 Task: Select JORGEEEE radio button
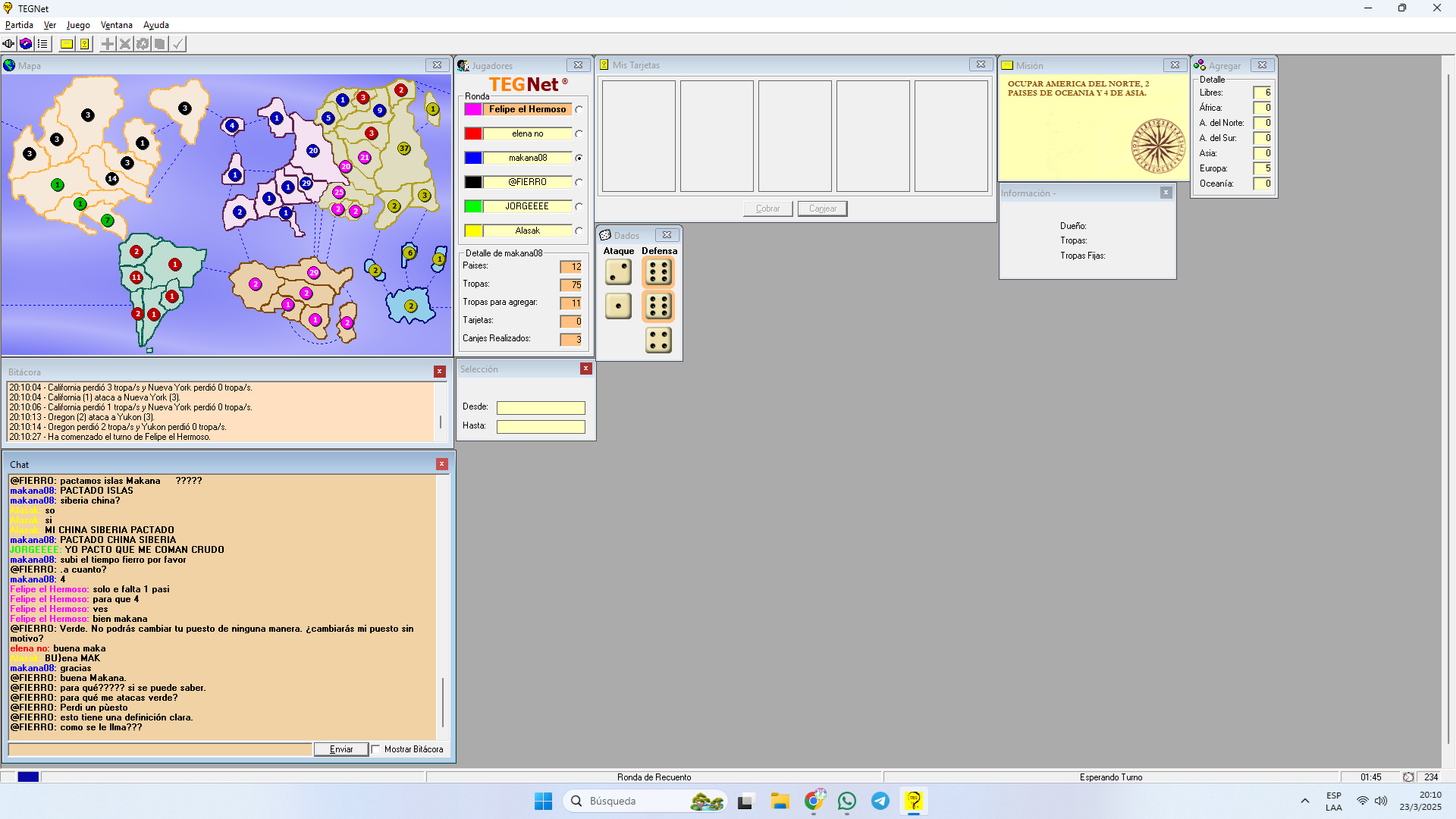pyautogui.click(x=579, y=206)
